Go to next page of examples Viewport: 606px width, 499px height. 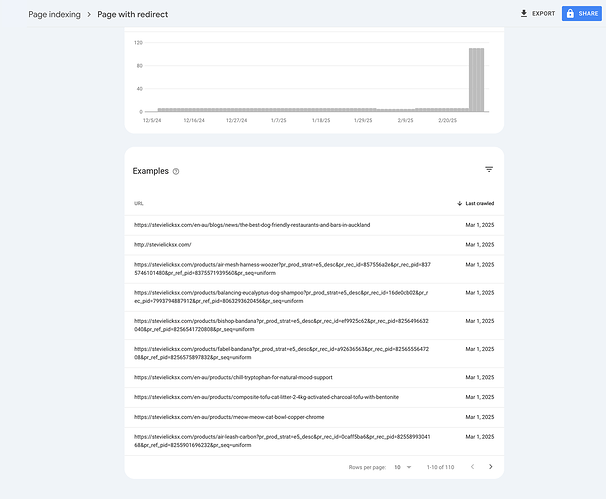(x=490, y=467)
